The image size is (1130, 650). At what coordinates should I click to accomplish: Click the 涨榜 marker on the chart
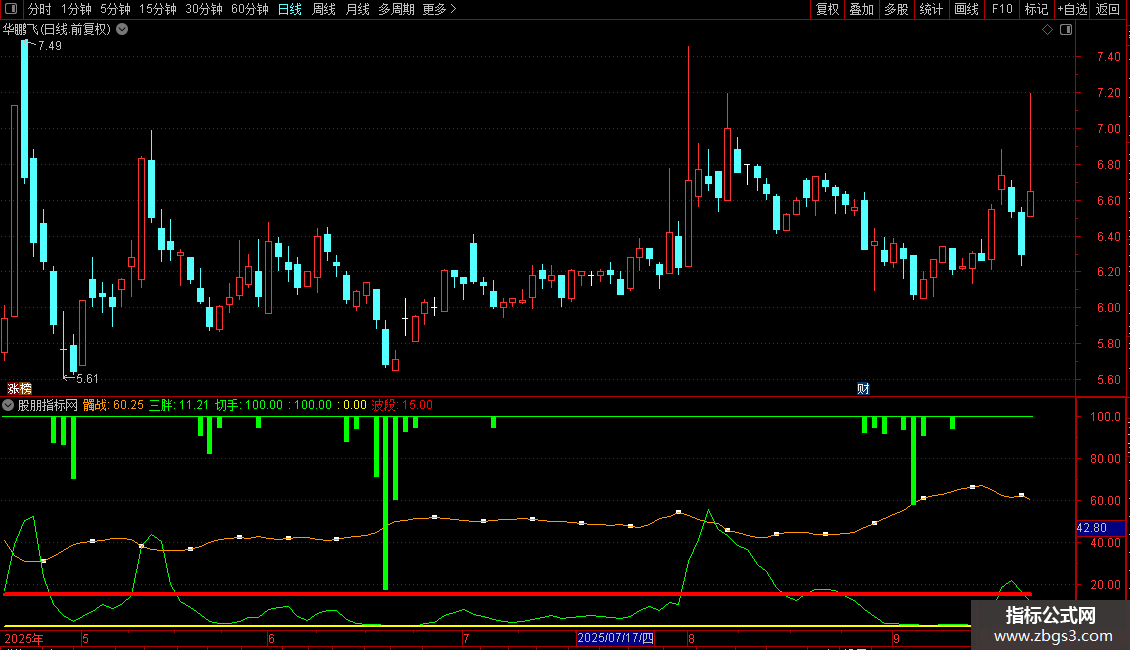19,388
